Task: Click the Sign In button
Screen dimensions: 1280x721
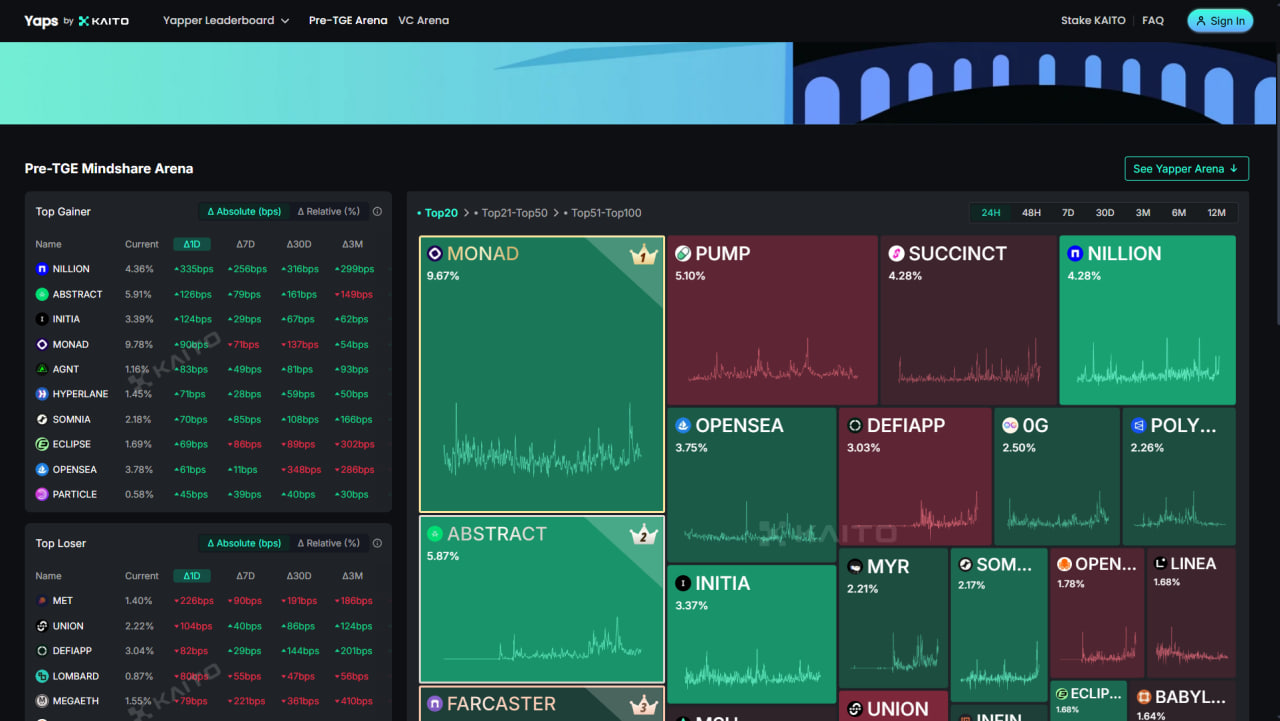Action: point(1219,20)
